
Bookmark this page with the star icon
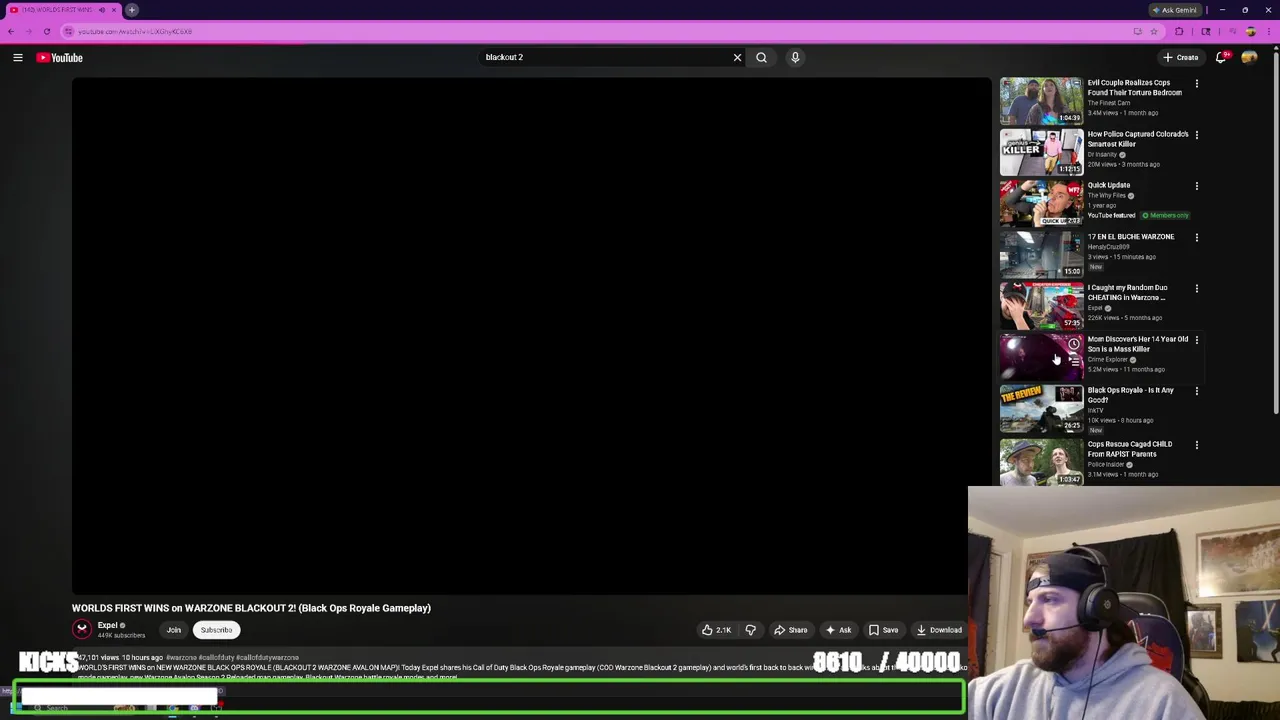pos(1156,31)
